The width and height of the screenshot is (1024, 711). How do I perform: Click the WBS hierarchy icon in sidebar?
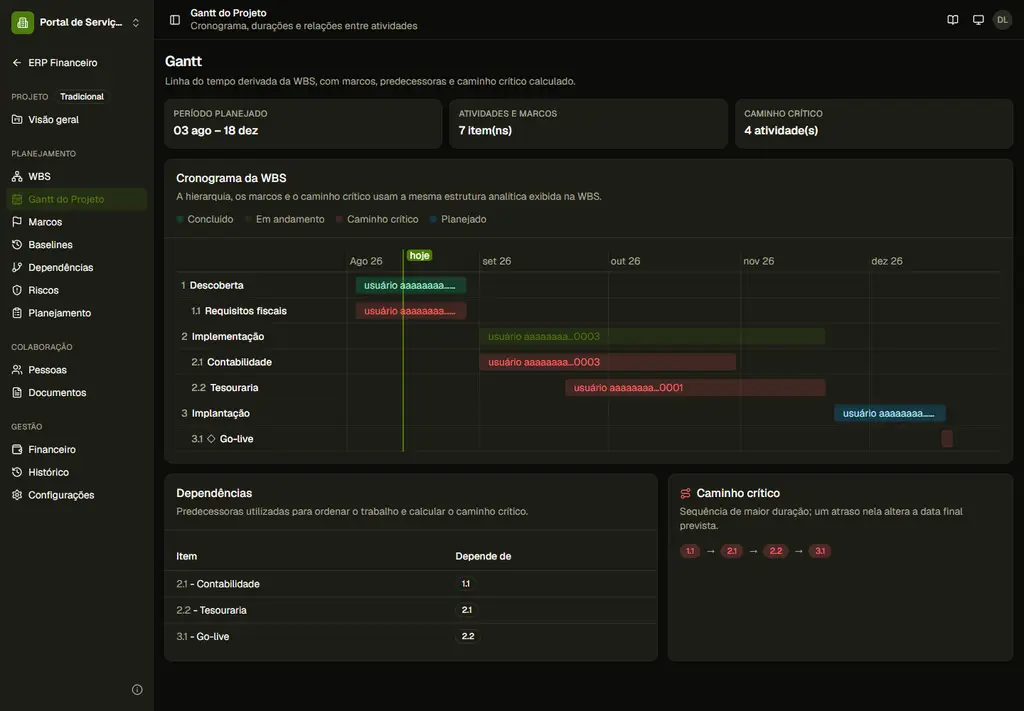pos(17,176)
